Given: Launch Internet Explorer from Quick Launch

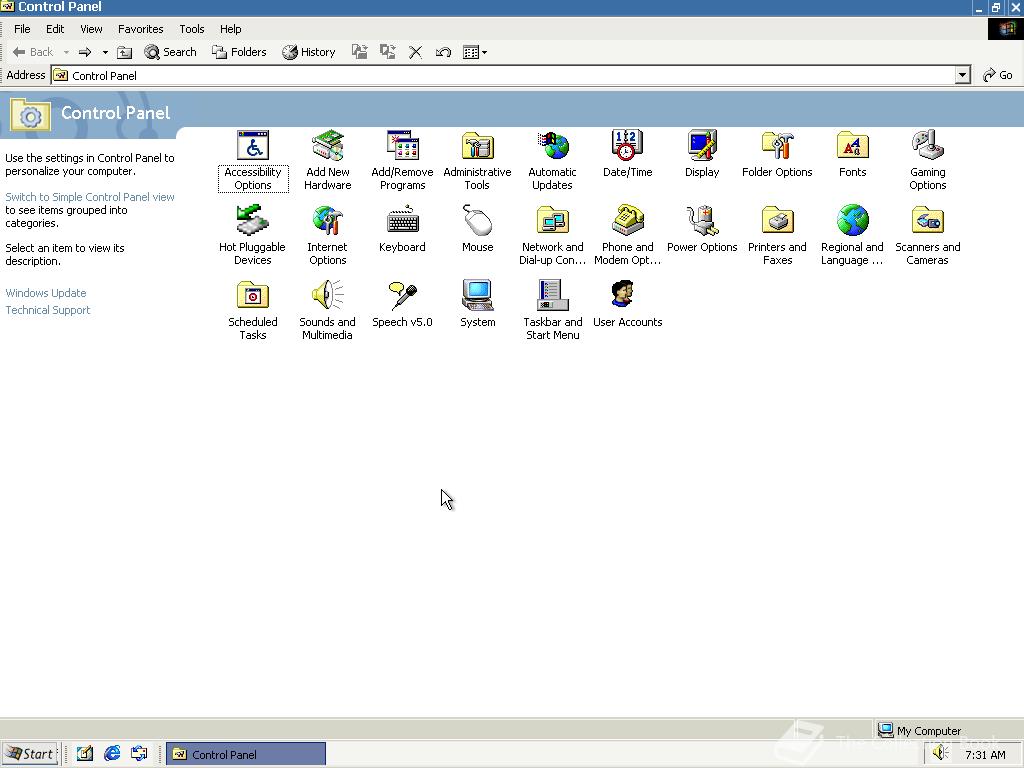Looking at the screenshot, I should (112, 754).
